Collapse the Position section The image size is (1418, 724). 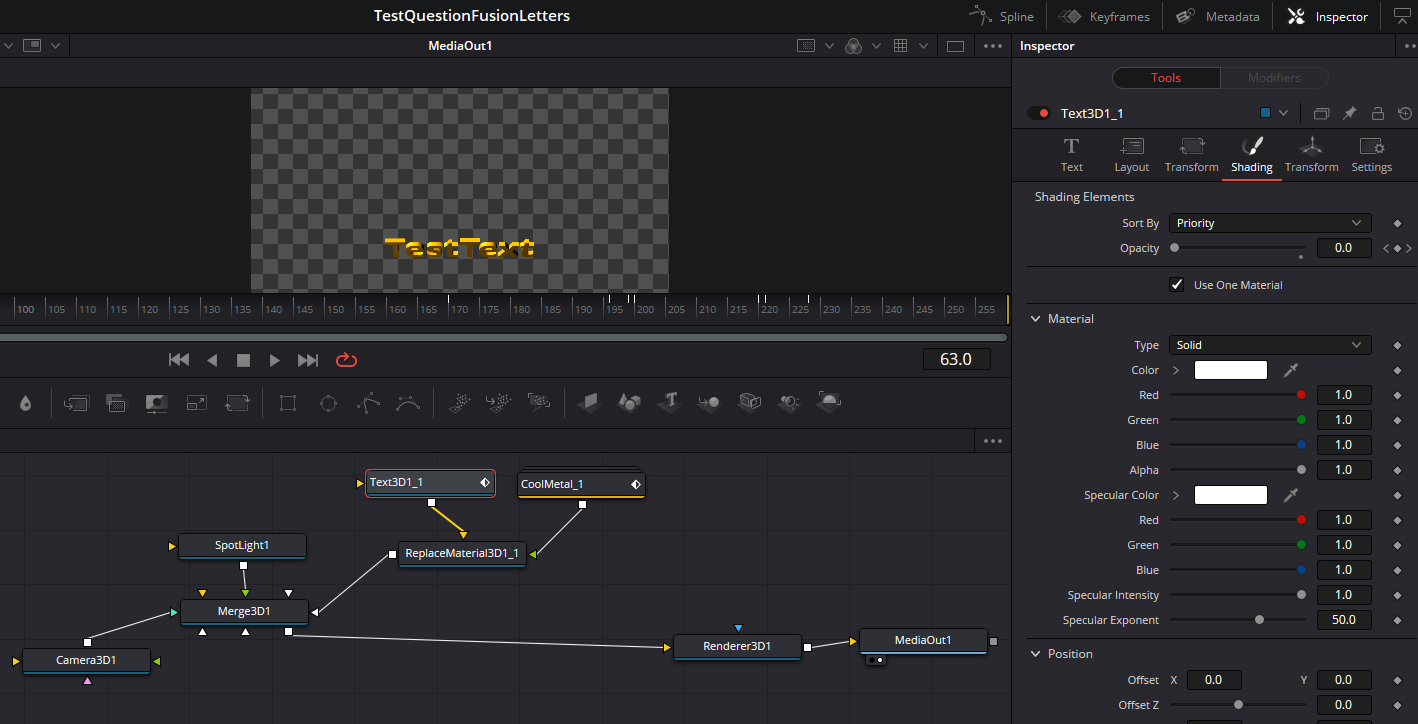coord(1035,654)
